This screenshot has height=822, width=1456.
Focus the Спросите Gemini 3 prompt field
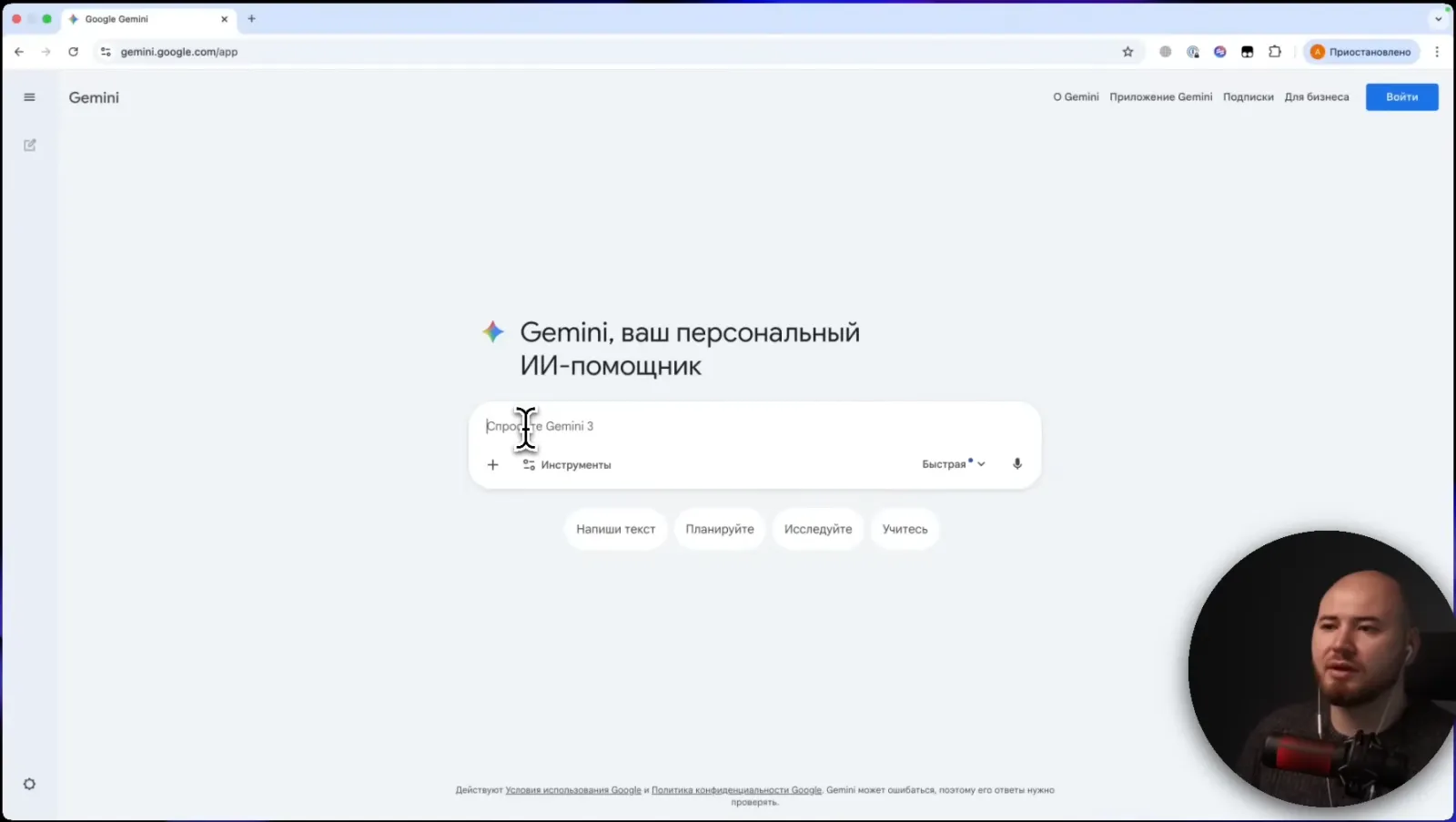tap(755, 426)
